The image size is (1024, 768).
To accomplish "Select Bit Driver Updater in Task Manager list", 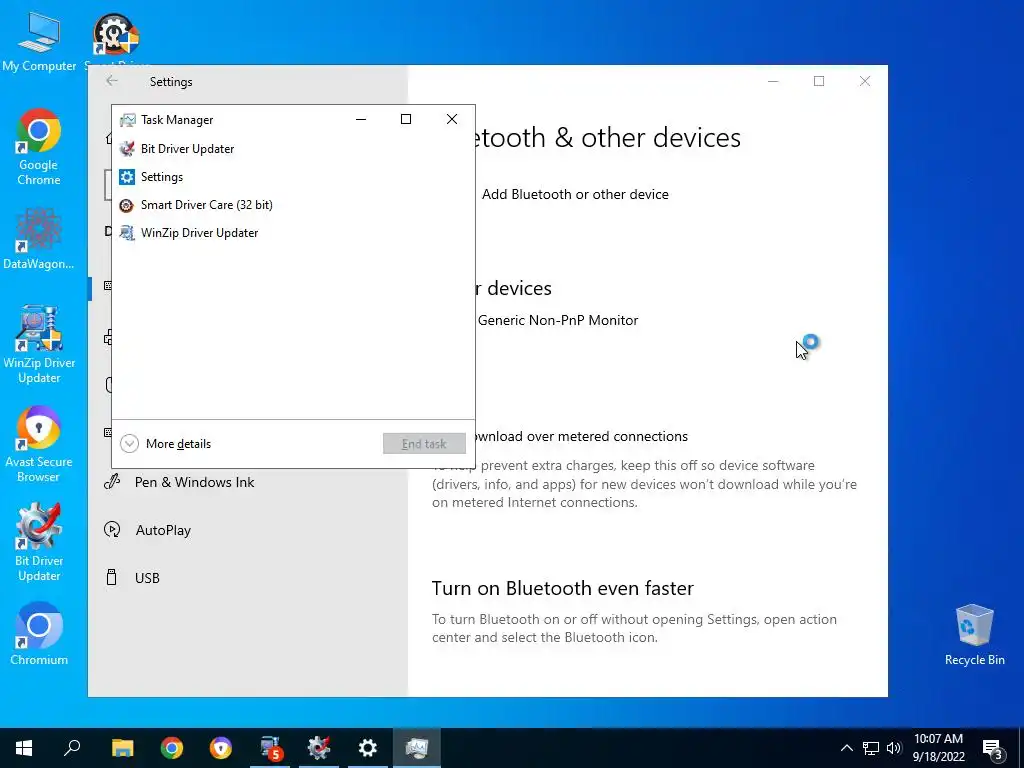I will pos(293,149).
